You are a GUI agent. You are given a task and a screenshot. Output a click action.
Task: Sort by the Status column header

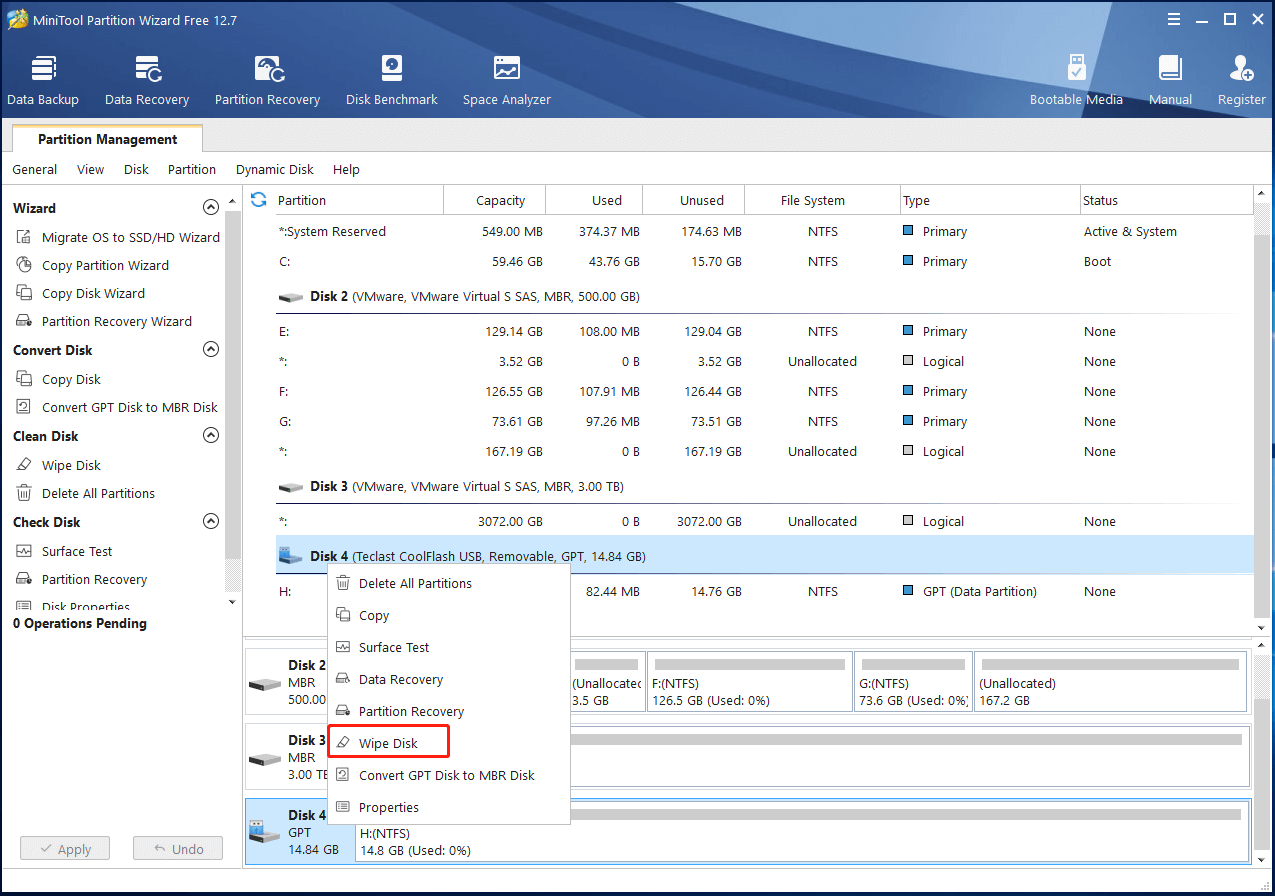(x=1166, y=200)
